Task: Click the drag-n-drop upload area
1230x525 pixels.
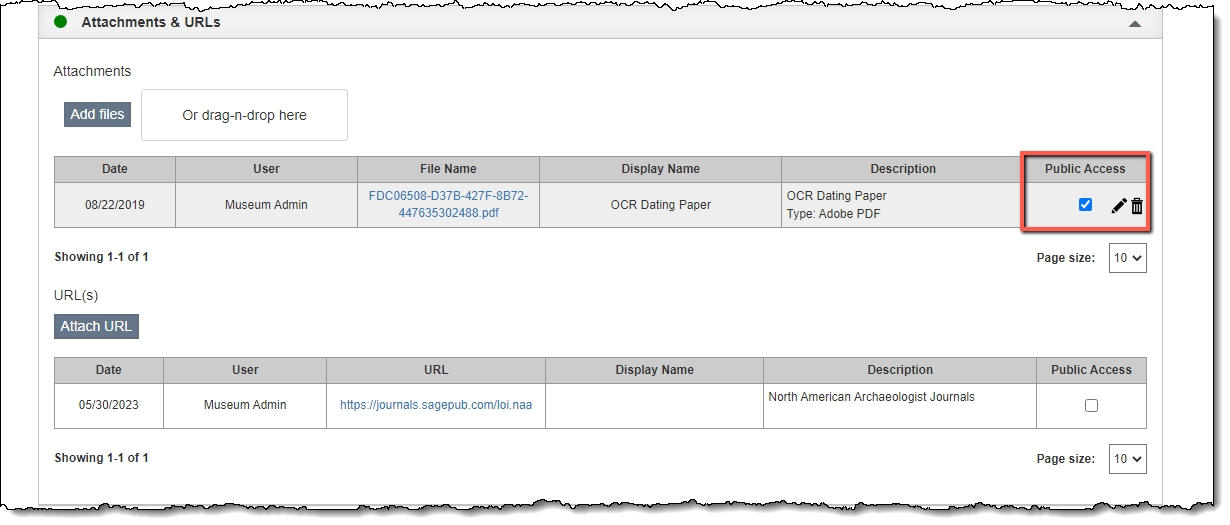Action: [x=244, y=115]
